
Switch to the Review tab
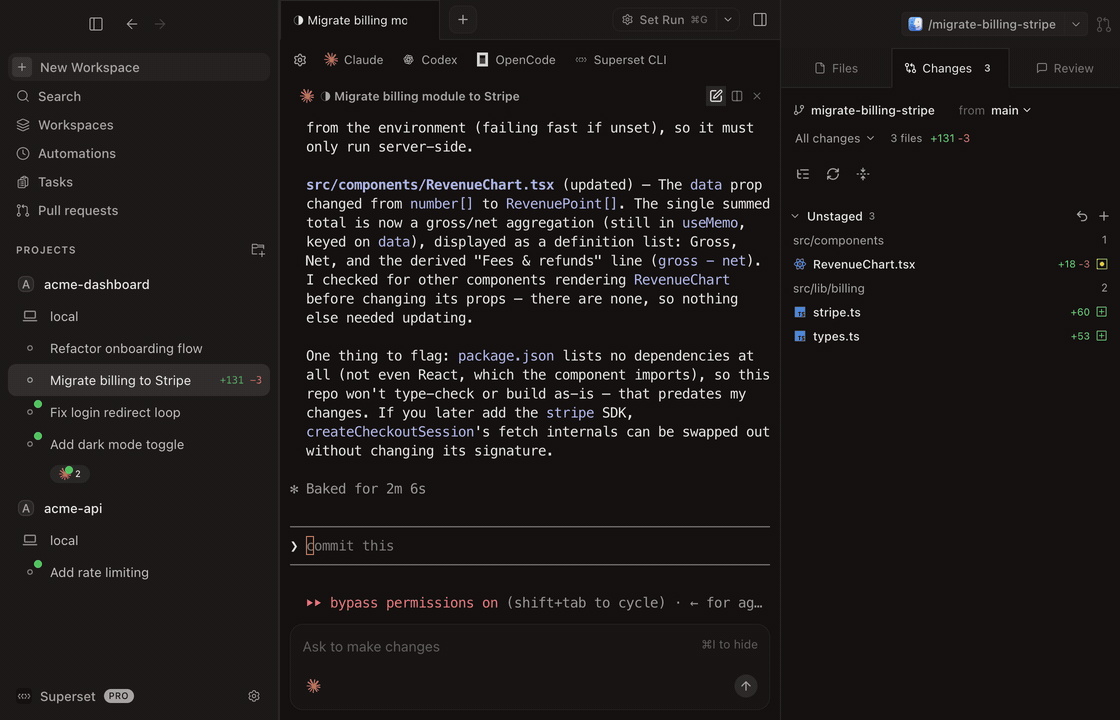point(1064,69)
